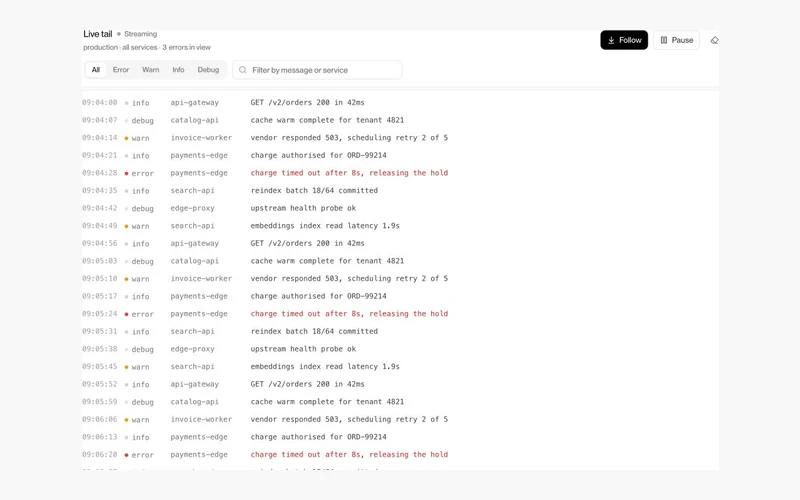Click the 'Streaming' status label
This screenshot has width=800, height=500.
(140, 34)
